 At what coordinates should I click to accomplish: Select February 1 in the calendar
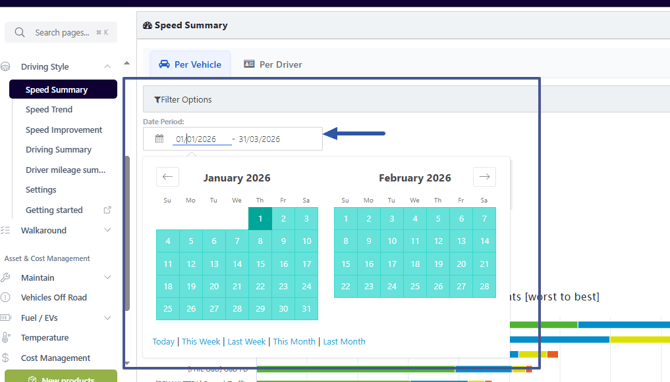[x=346, y=219]
